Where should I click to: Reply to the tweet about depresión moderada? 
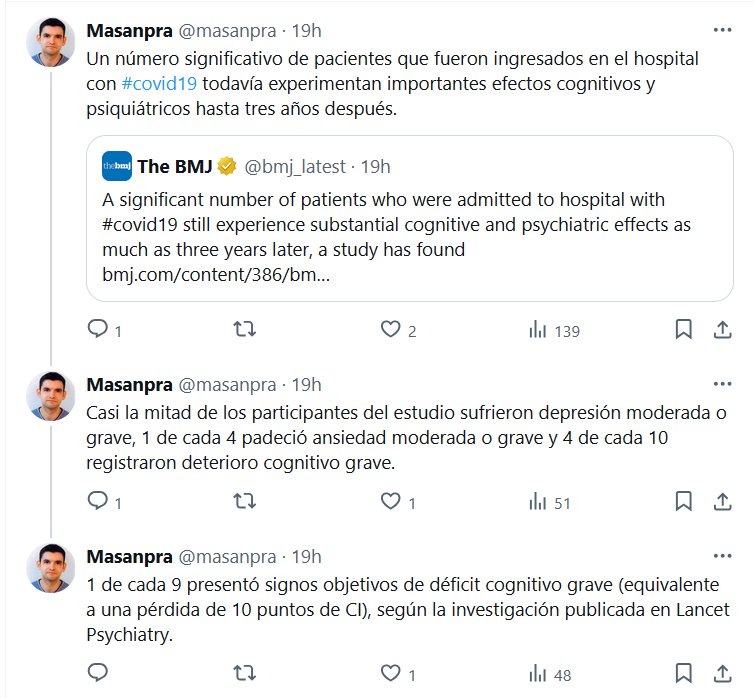coord(97,501)
